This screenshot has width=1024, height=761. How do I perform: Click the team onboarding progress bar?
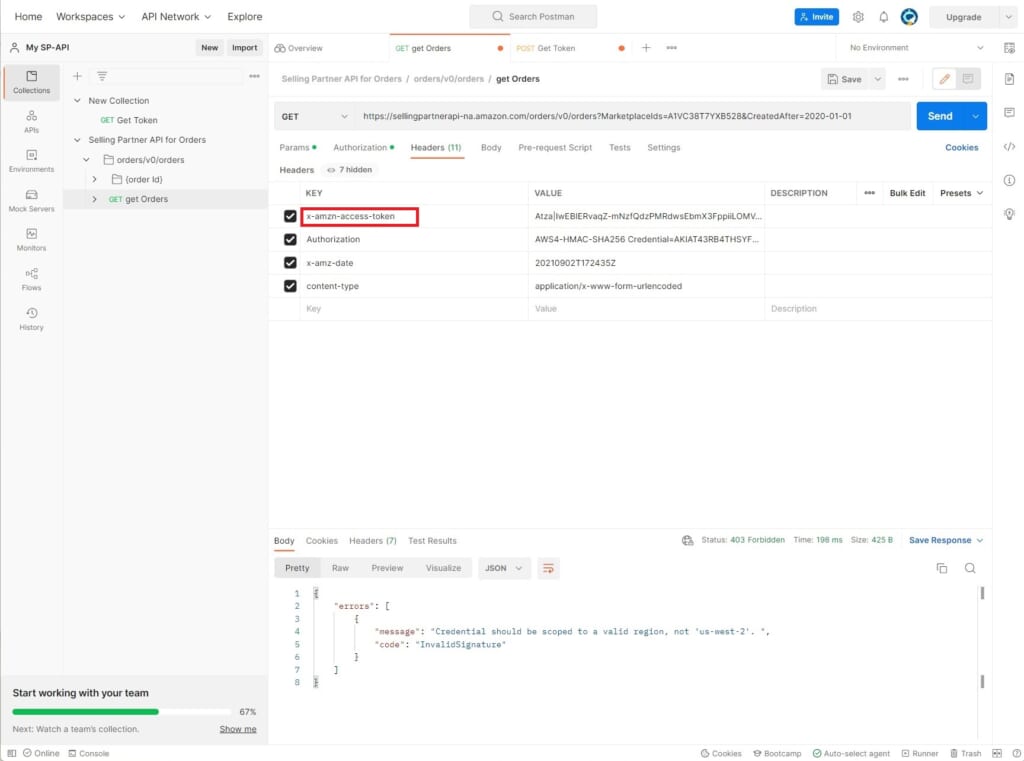121,711
